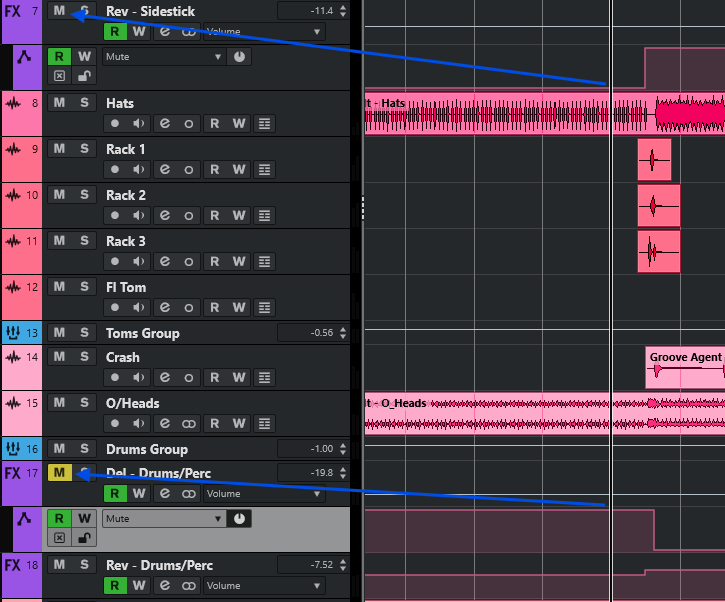Select the O_Heads audio clip

(x=545, y=413)
